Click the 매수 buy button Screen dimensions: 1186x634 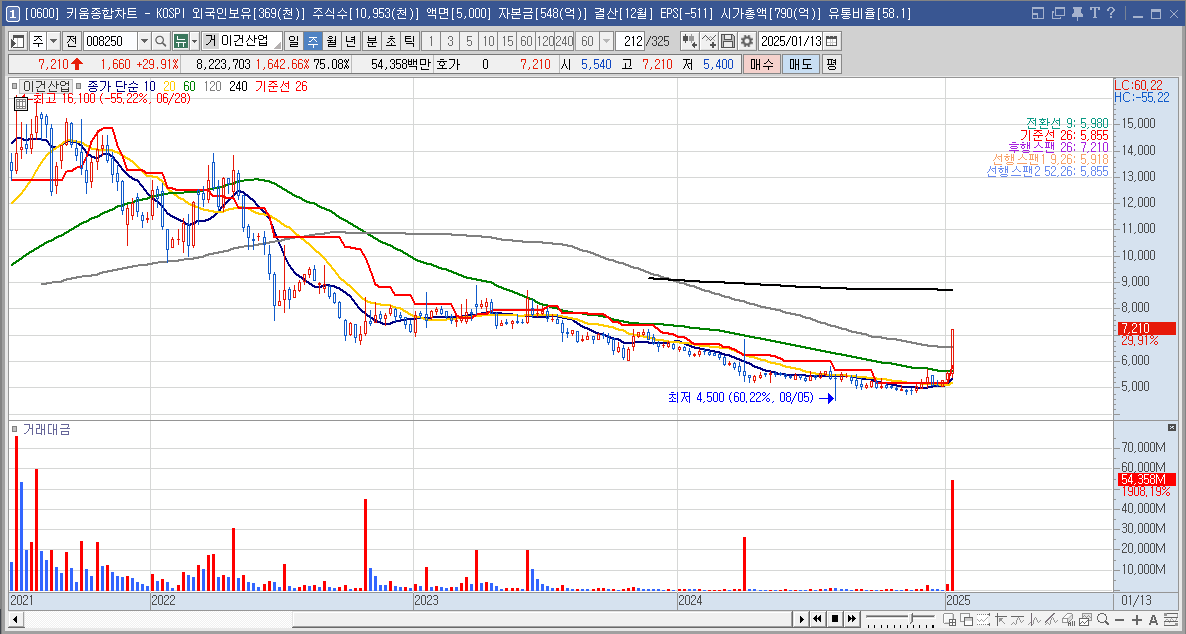pyautogui.click(x=761, y=64)
